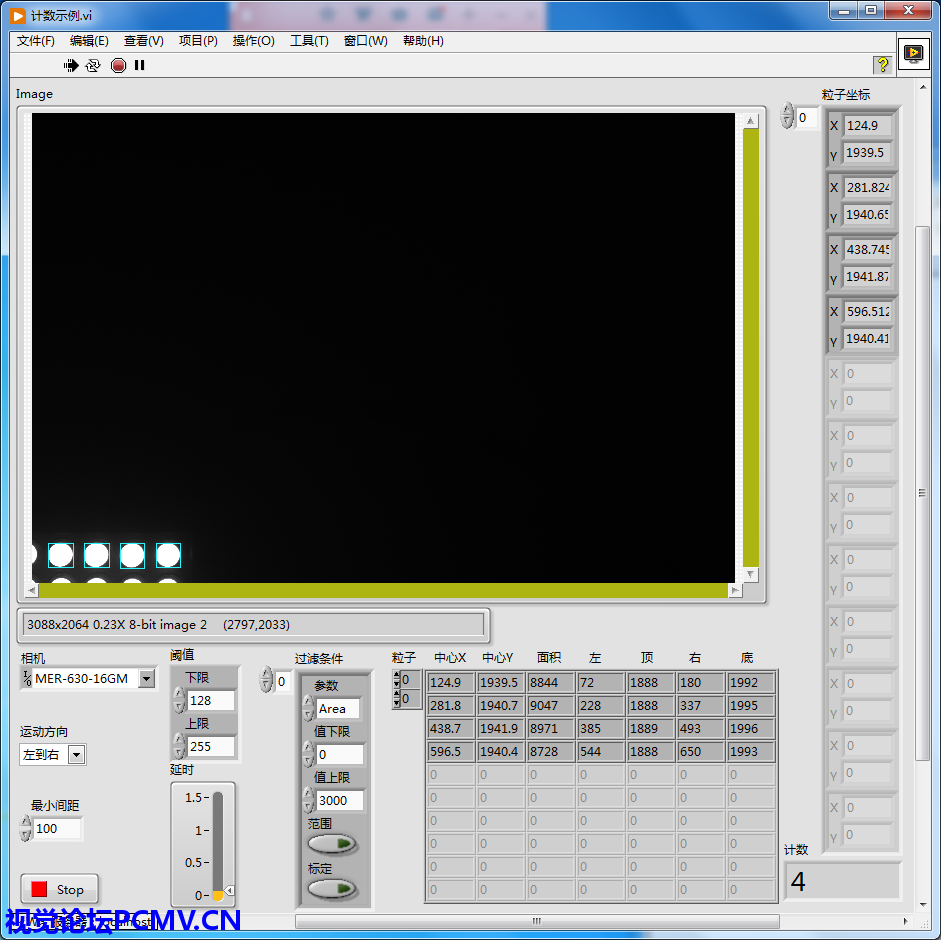Viewport: 941px width, 940px height.
Task: Click the VI icon in top-right corner
Action: pyautogui.click(x=912, y=53)
